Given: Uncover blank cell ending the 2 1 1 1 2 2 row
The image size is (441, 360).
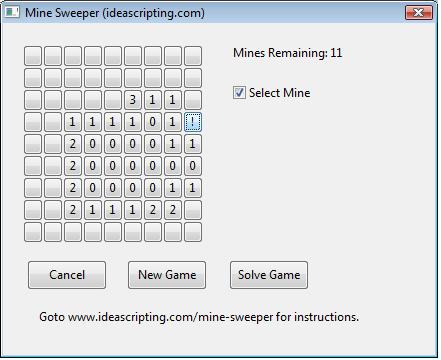Looking at the screenshot, I should click(x=193, y=210).
